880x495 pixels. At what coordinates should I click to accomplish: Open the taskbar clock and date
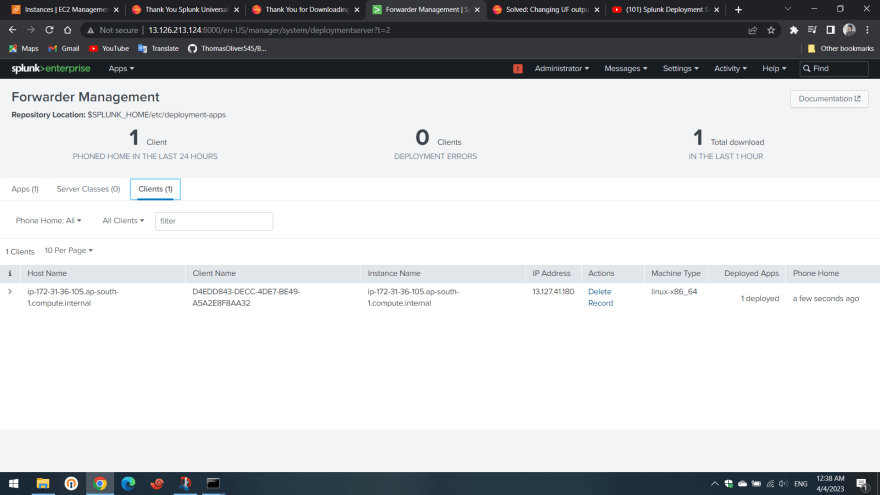pos(830,484)
